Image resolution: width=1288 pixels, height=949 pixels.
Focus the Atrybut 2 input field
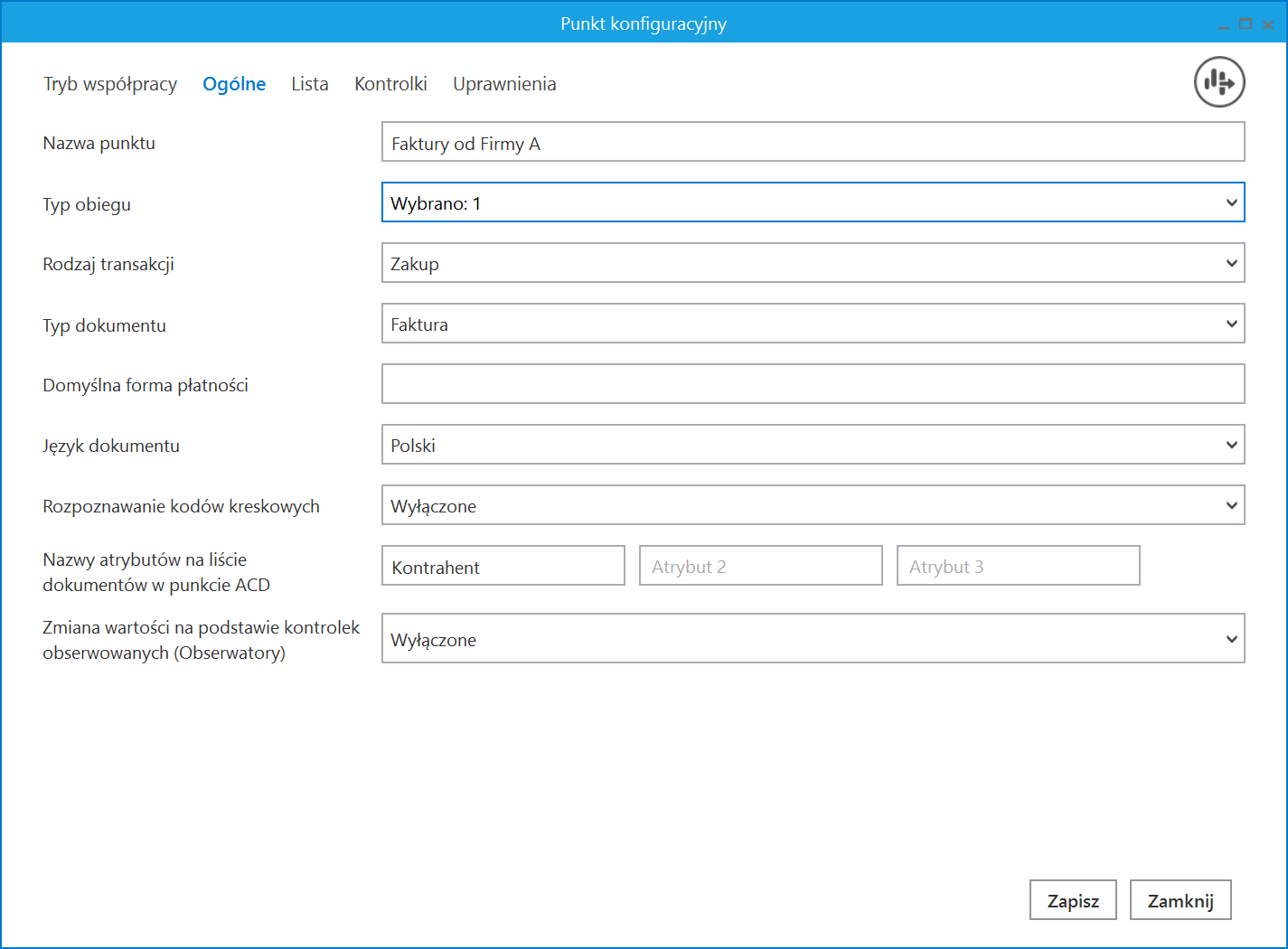coord(760,566)
